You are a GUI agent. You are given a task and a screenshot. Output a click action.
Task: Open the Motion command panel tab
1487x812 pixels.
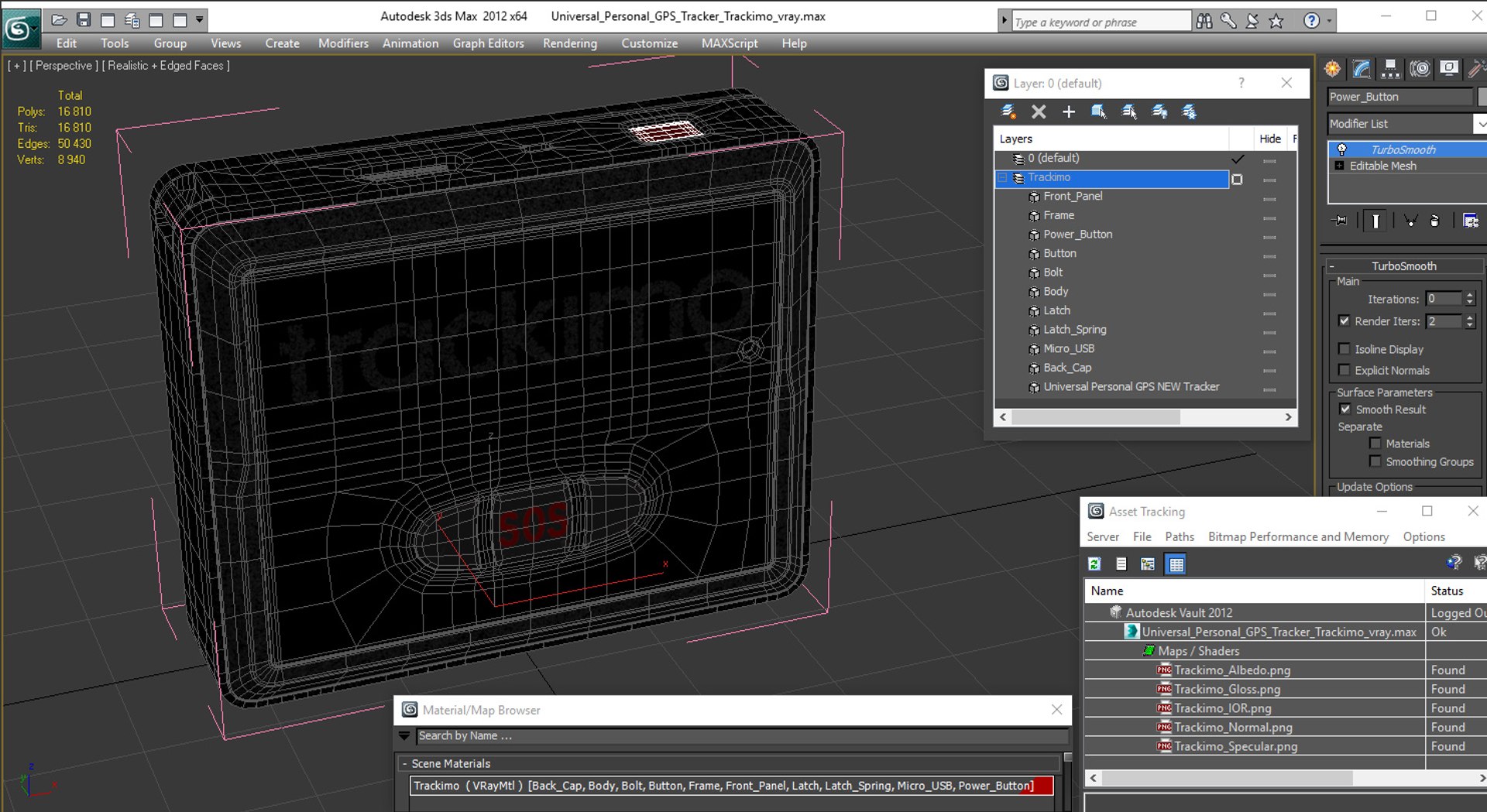click(1420, 69)
